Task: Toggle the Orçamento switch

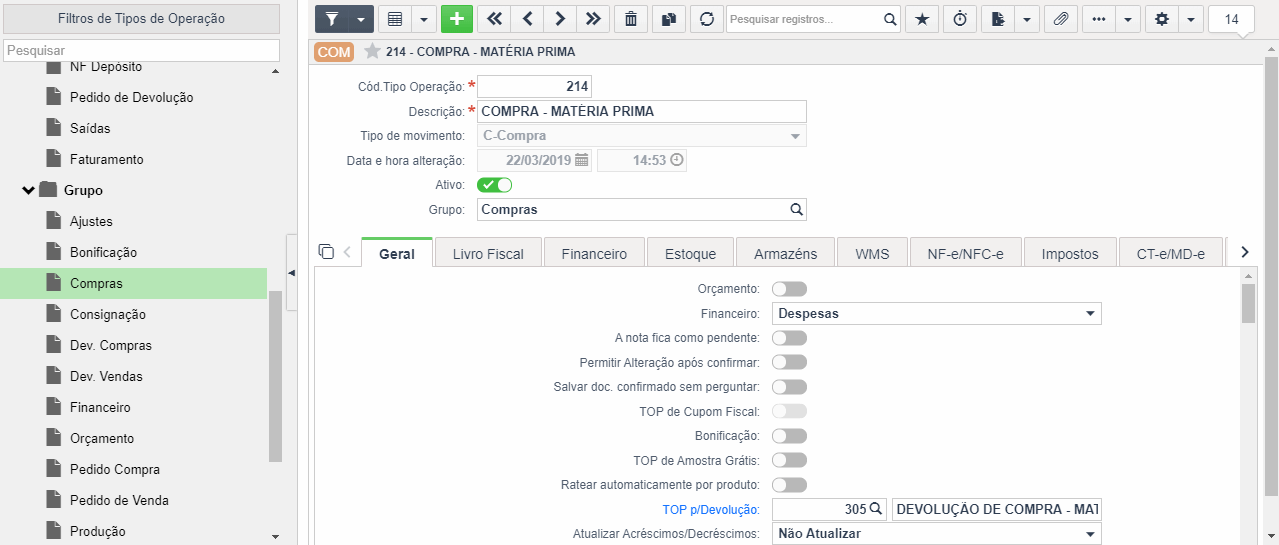Action: tap(789, 289)
